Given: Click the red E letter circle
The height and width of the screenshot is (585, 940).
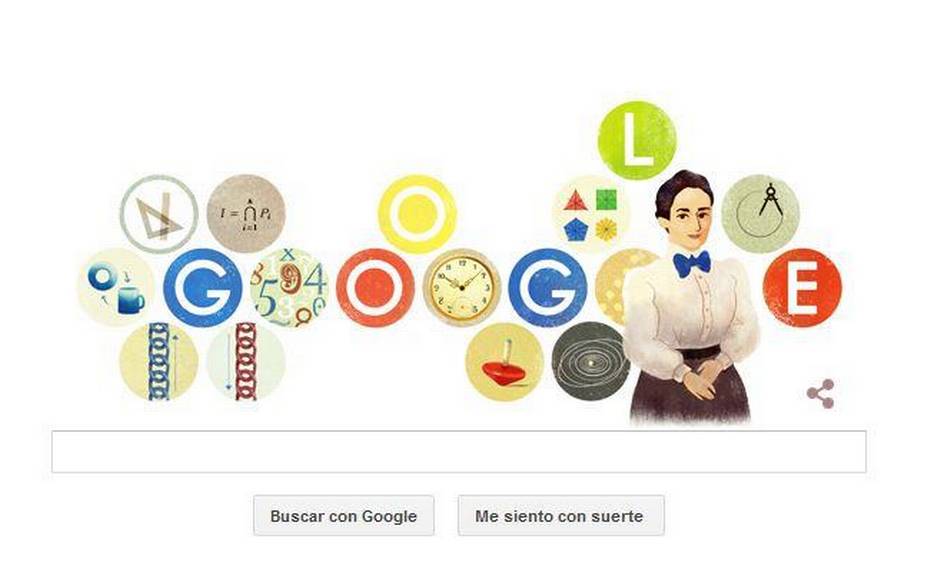Looking at the screenshot, I should [803, 288].
